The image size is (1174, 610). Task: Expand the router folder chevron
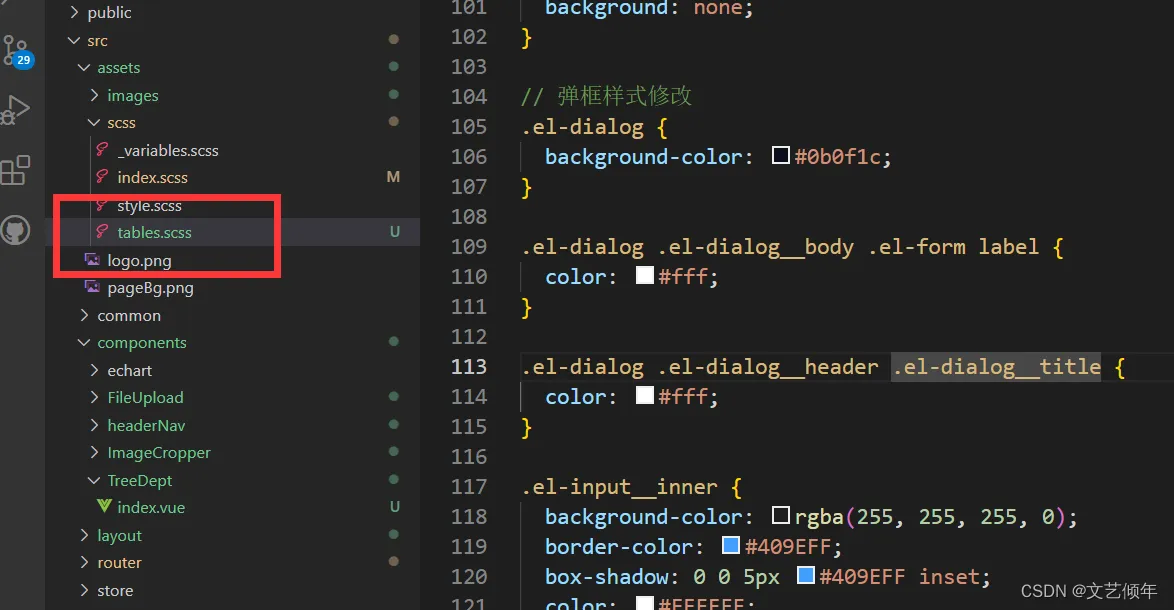(x=85, y=562)
